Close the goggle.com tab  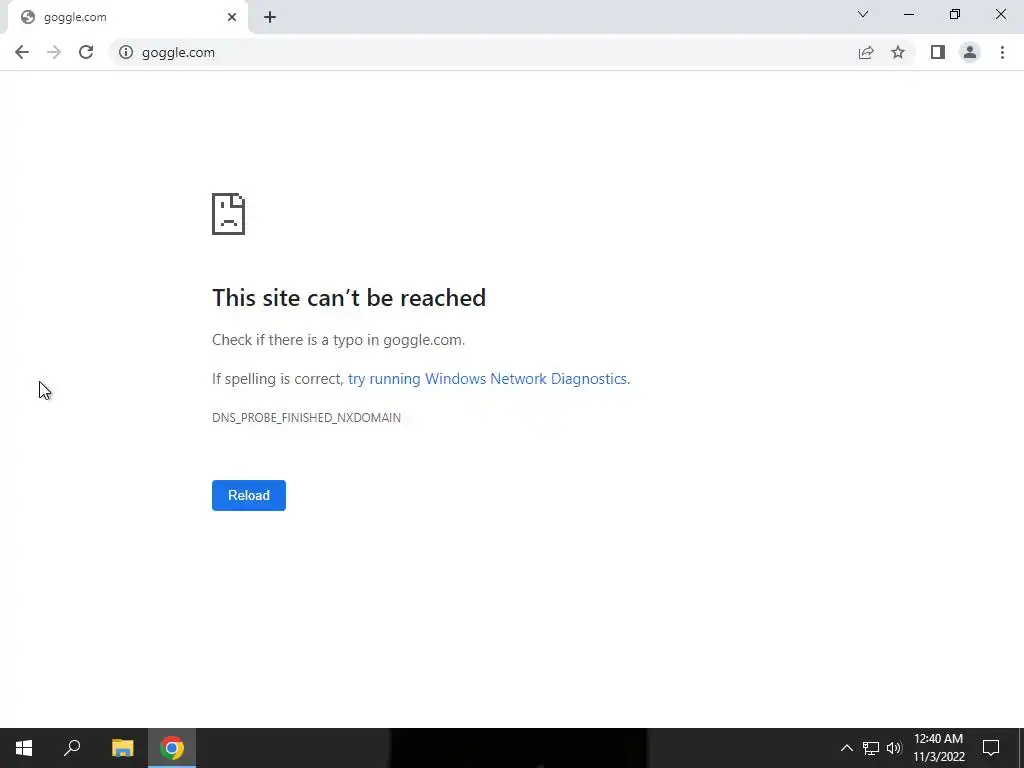coord(232,18)
